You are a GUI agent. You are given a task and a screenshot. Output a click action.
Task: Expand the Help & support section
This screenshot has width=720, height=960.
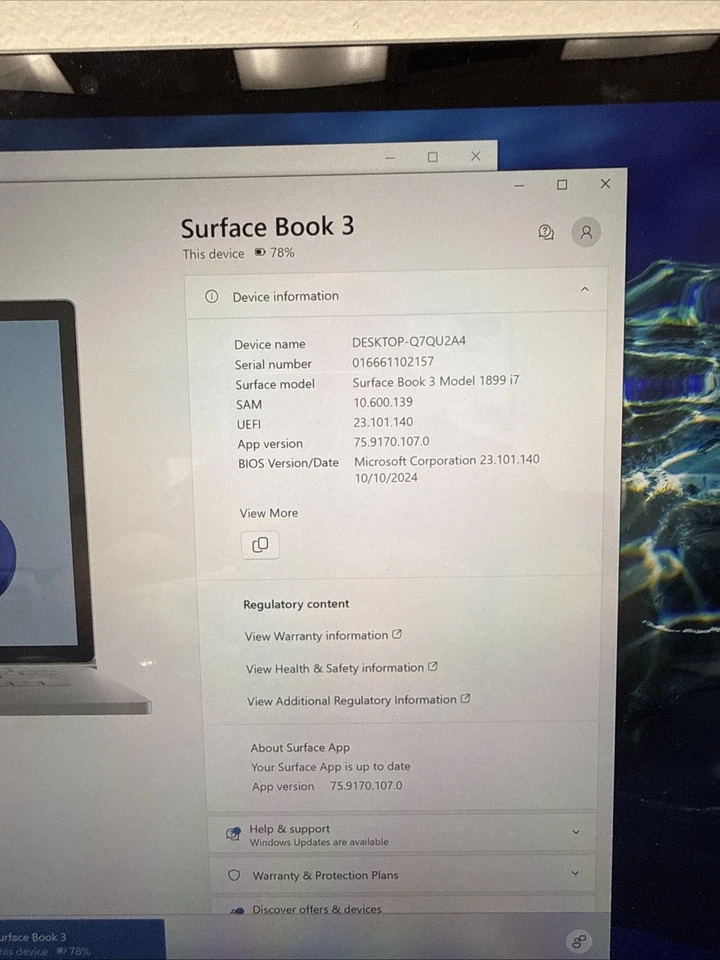click(576, 831)
